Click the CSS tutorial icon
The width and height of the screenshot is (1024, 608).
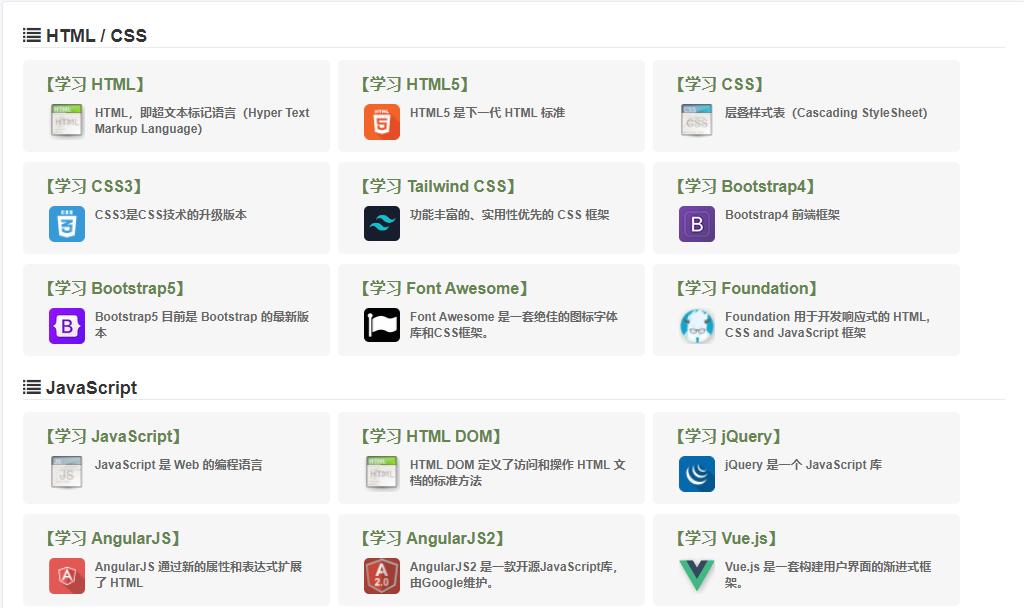point(697,121)
